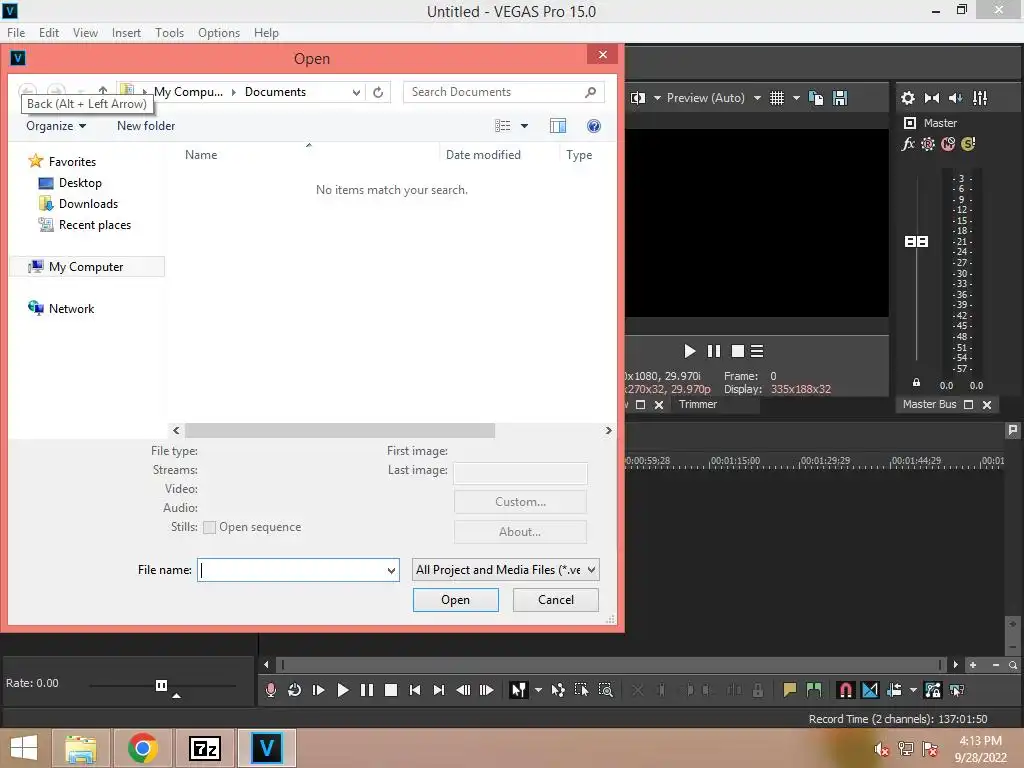1024x768 pixels.
Task: Open the edit tool dropdown arrow
Action: [x=538, y=690]
